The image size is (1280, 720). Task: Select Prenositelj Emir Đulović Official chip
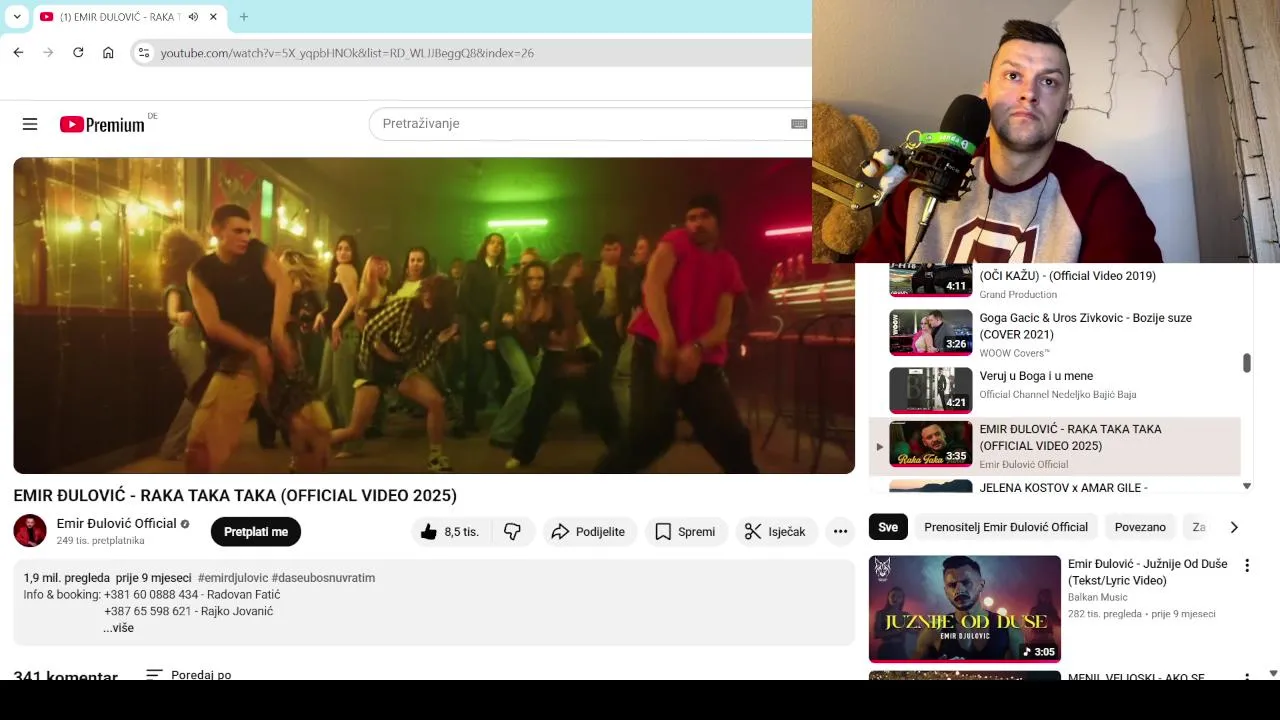tap(1006, 527)
